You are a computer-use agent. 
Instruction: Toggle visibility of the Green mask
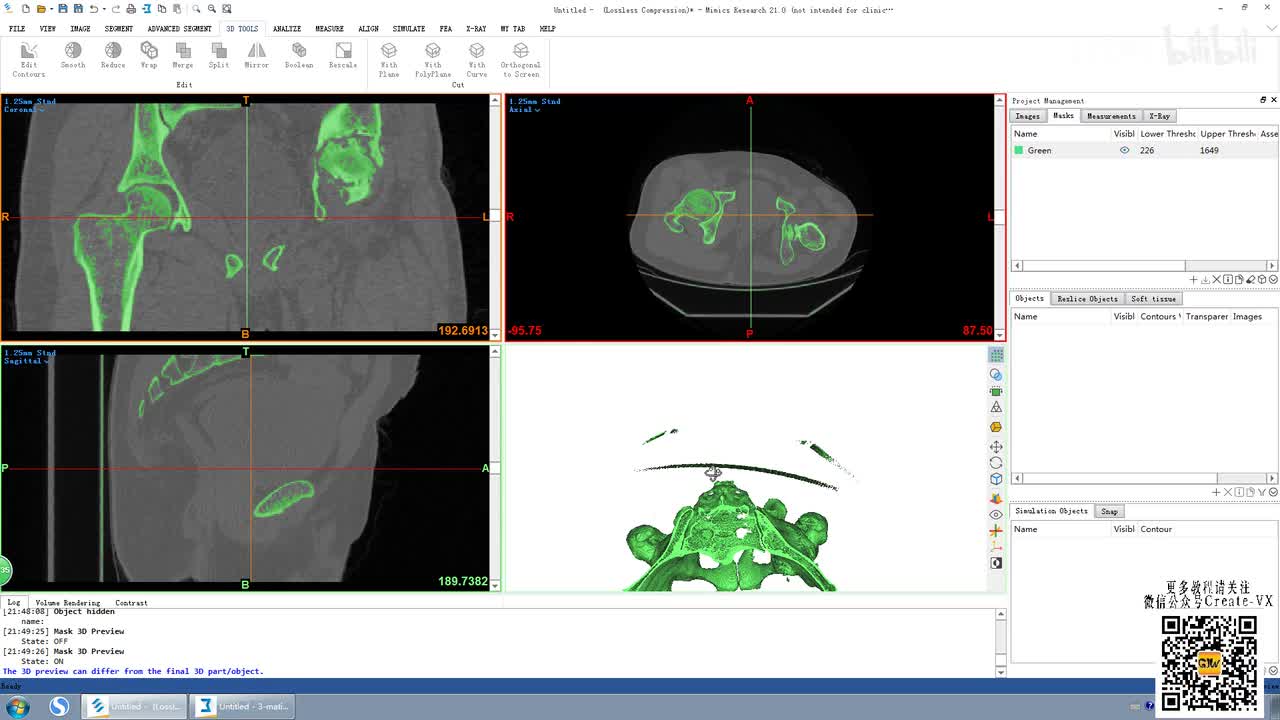coord(1124,150)
